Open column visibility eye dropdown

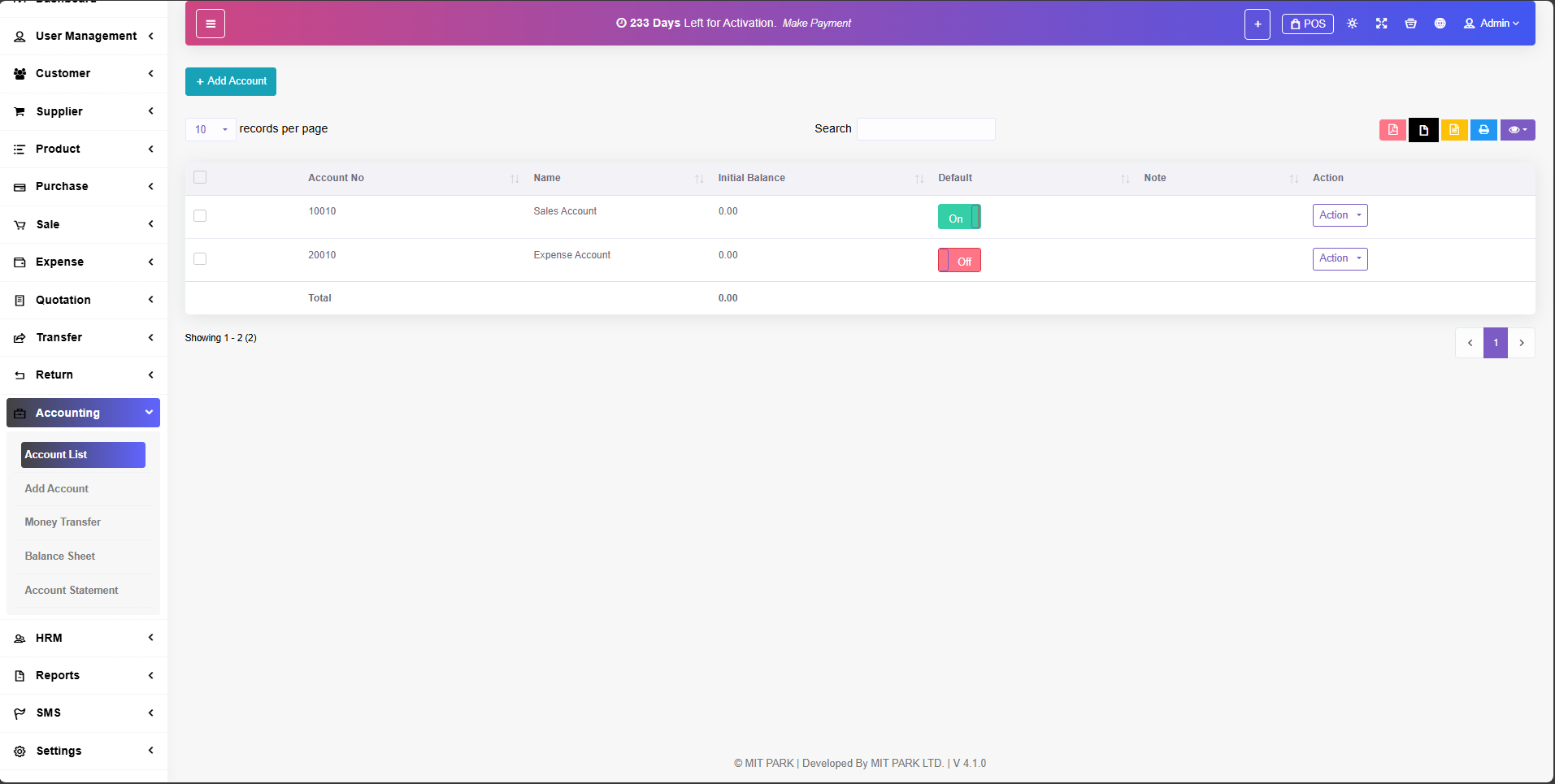[1517, 130]
